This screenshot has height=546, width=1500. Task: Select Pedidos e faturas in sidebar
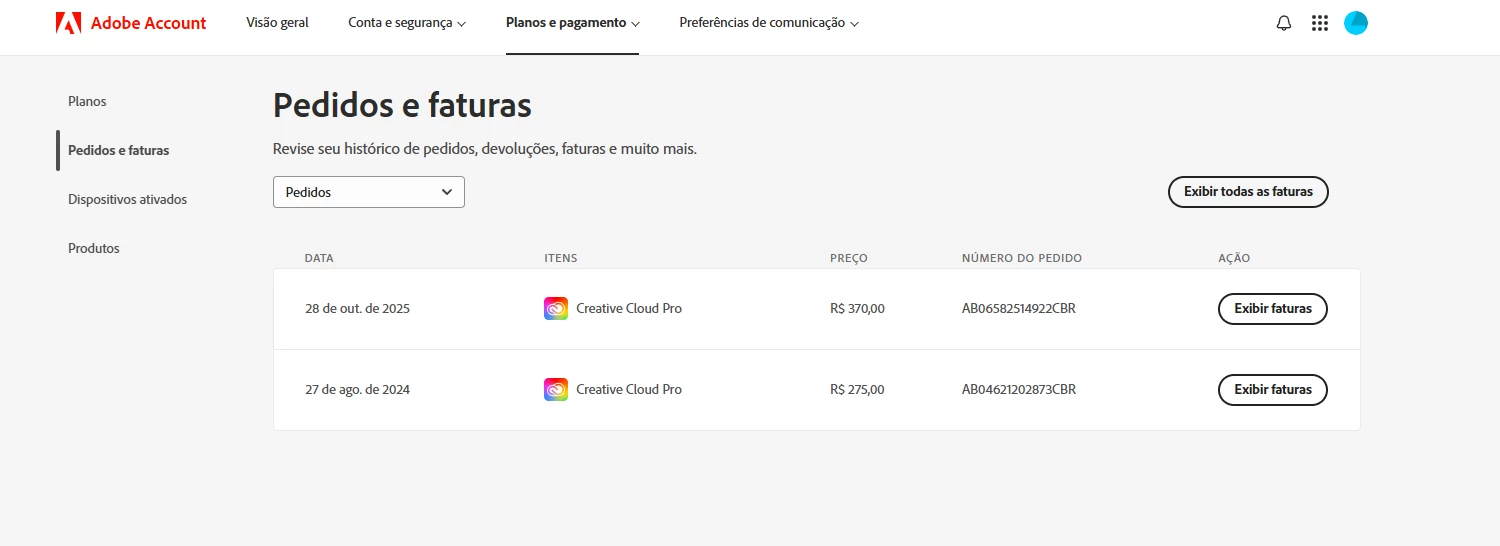[x=119, y=150]
